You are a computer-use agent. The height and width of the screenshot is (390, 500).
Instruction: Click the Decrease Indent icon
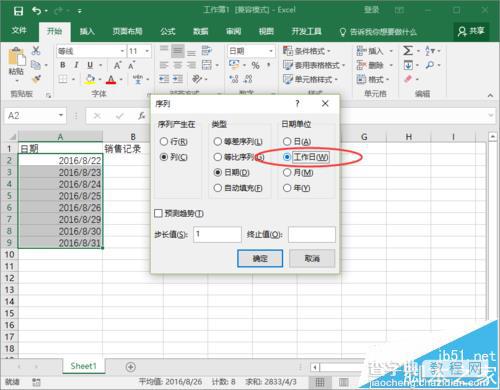point(164,79)
